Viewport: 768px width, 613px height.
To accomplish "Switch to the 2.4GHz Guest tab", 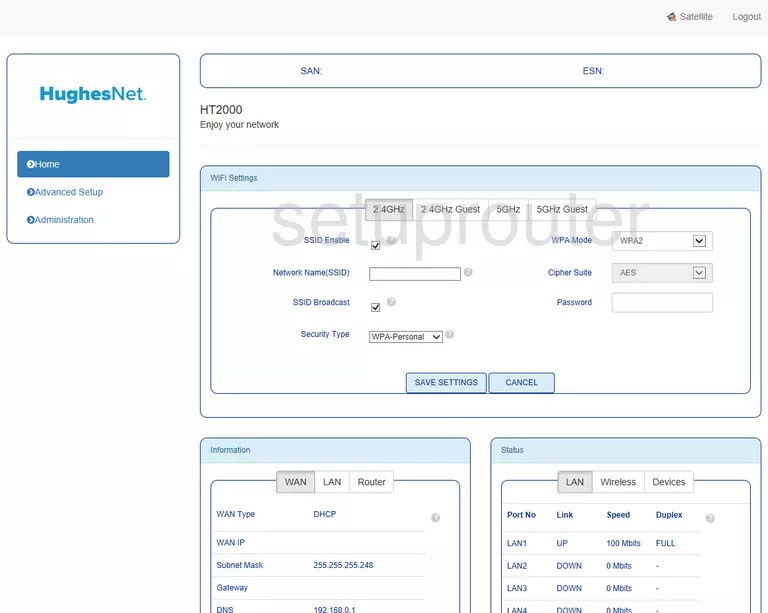I will (x=451, y=210).
